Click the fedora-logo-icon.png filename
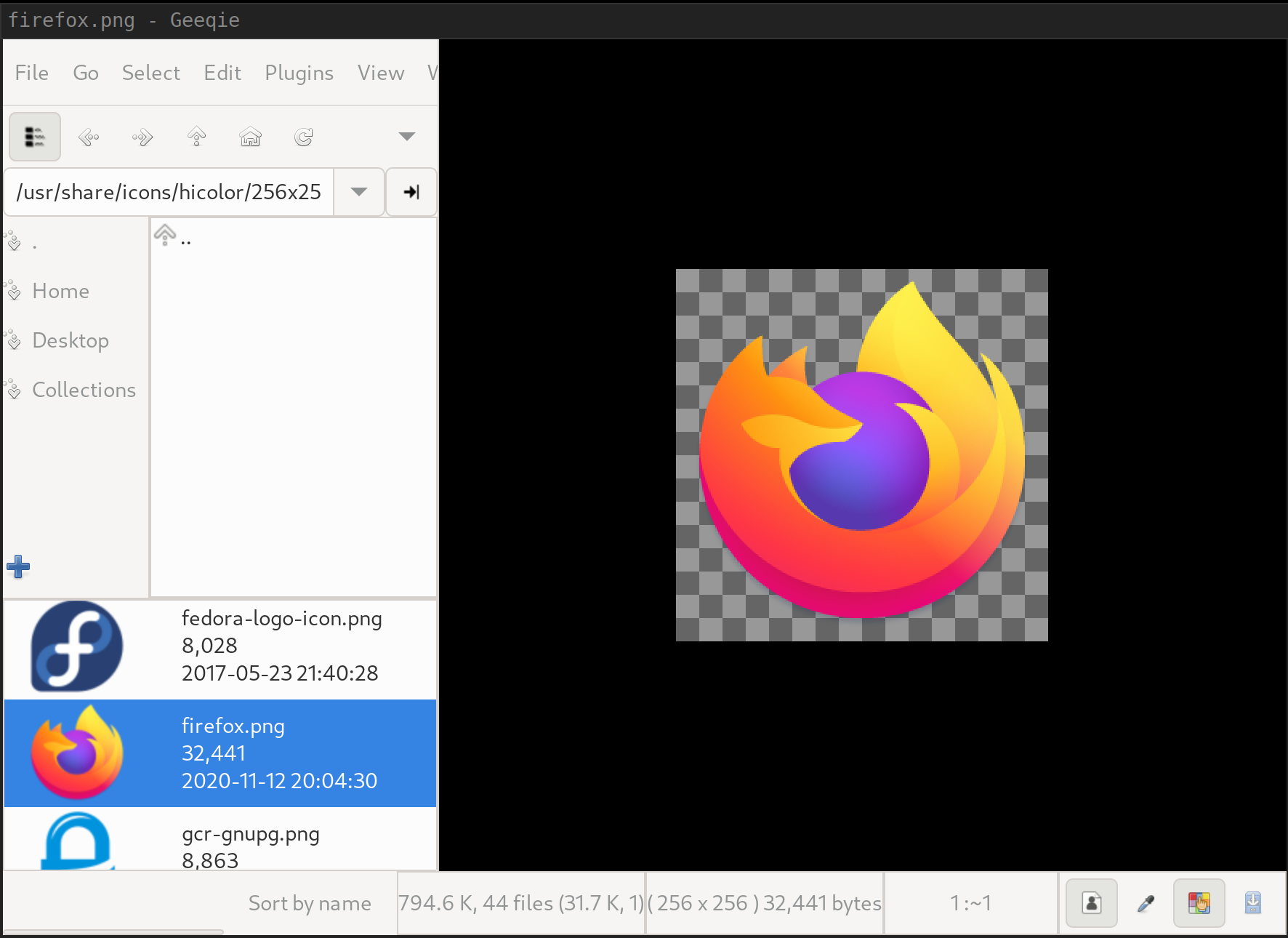Screen dimensions: 1288x938 tap(281, 619)
